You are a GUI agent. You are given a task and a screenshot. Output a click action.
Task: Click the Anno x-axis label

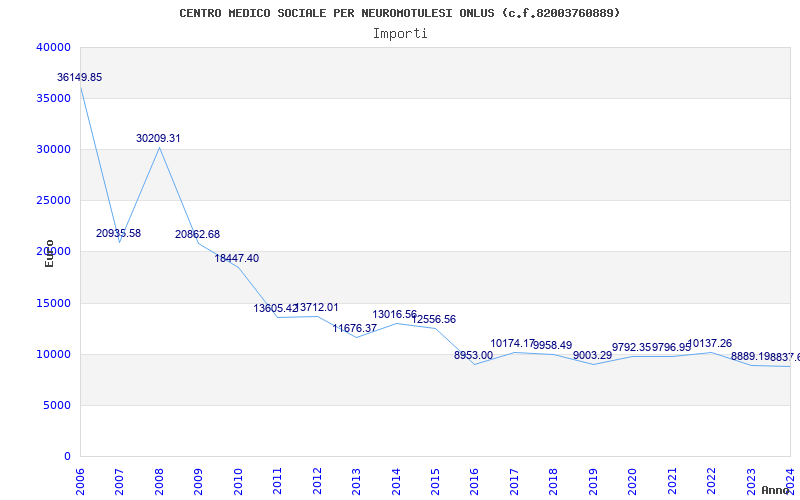pyautogui.click(x=777, y=490)
